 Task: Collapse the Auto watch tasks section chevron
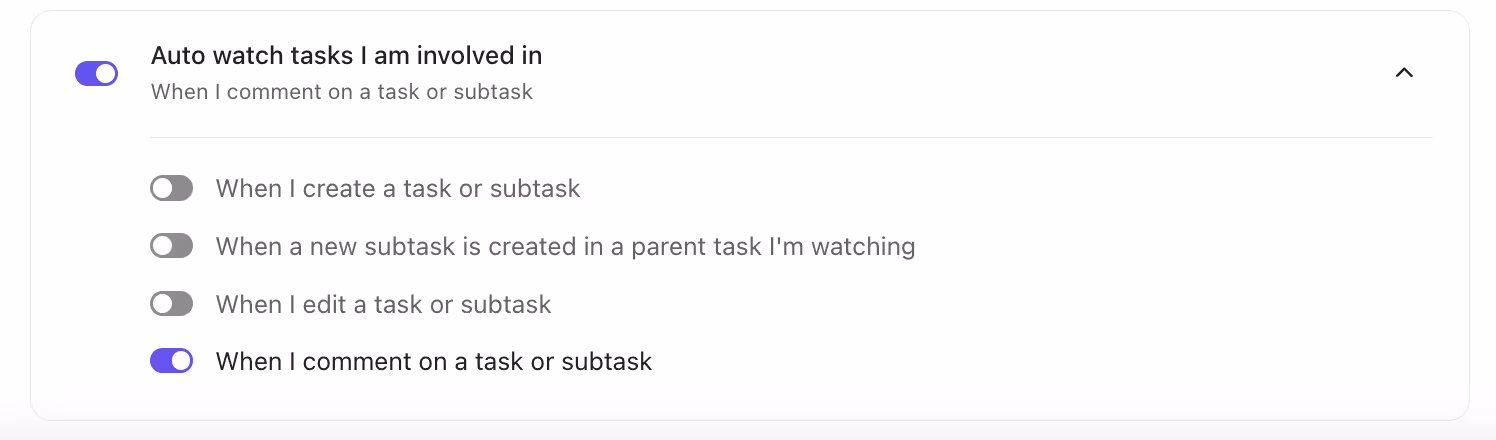tap(1404, 73)
